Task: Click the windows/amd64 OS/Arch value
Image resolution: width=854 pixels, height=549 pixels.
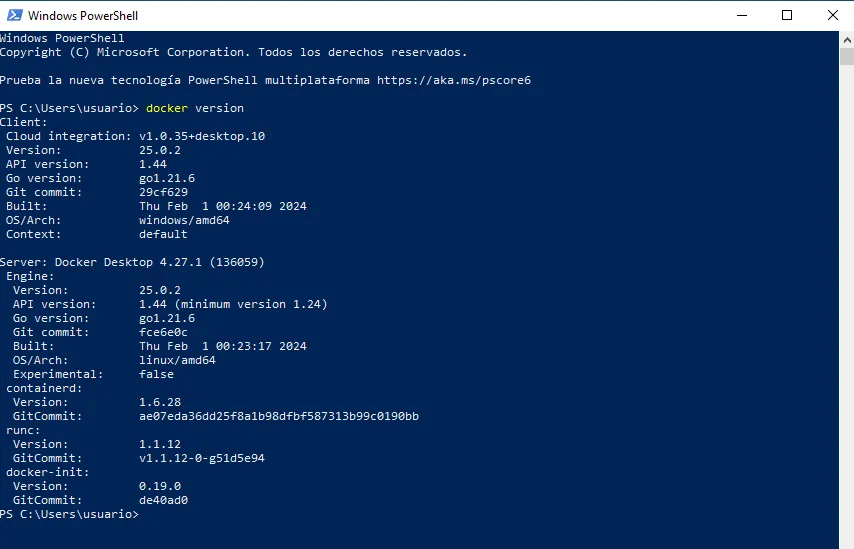Action: (x=180, y=220)
